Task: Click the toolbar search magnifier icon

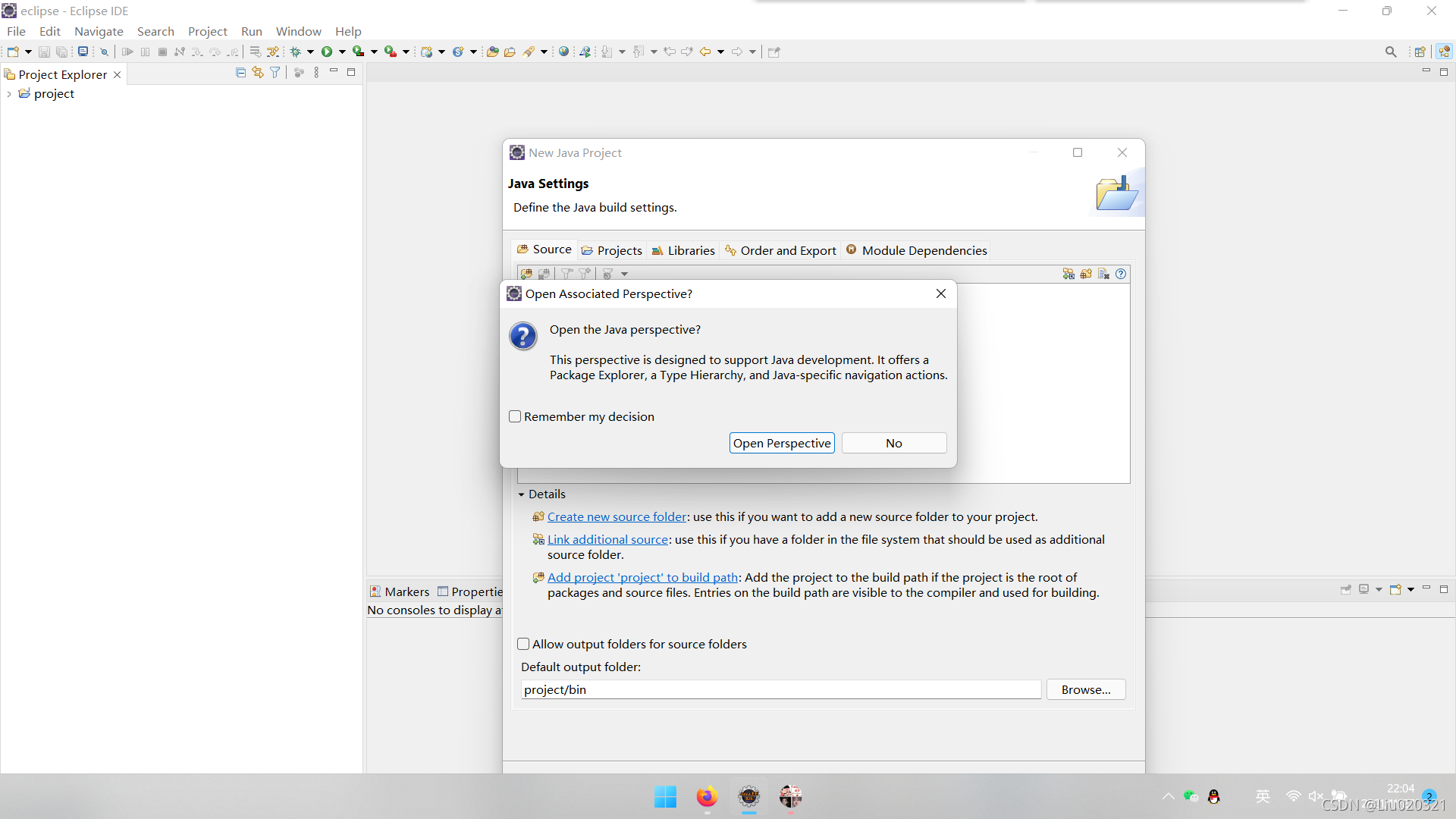Action: pyautogui.click(x=1390, y=52)
